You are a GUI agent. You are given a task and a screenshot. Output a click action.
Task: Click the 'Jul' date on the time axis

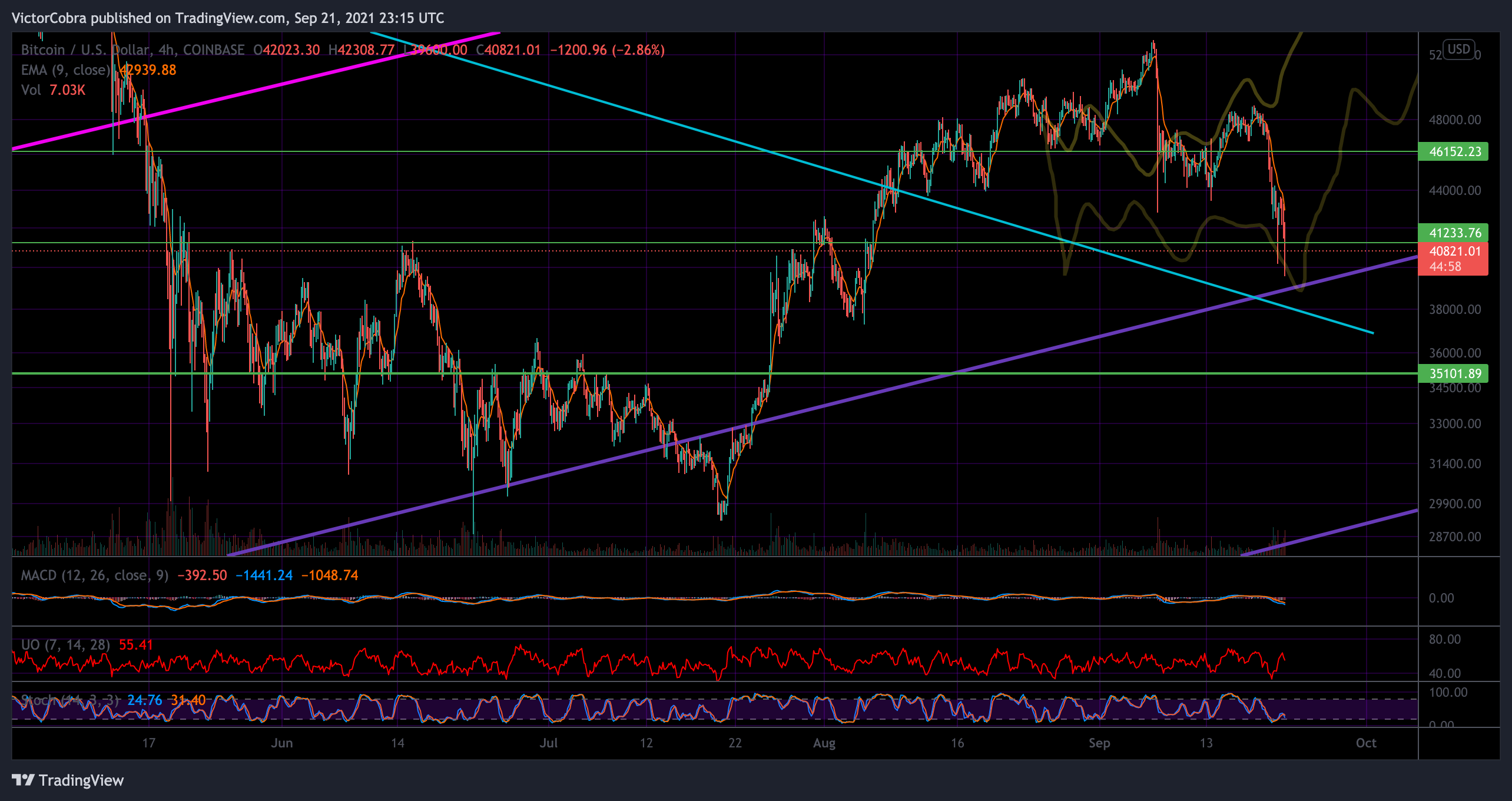[x=549, y=743]
